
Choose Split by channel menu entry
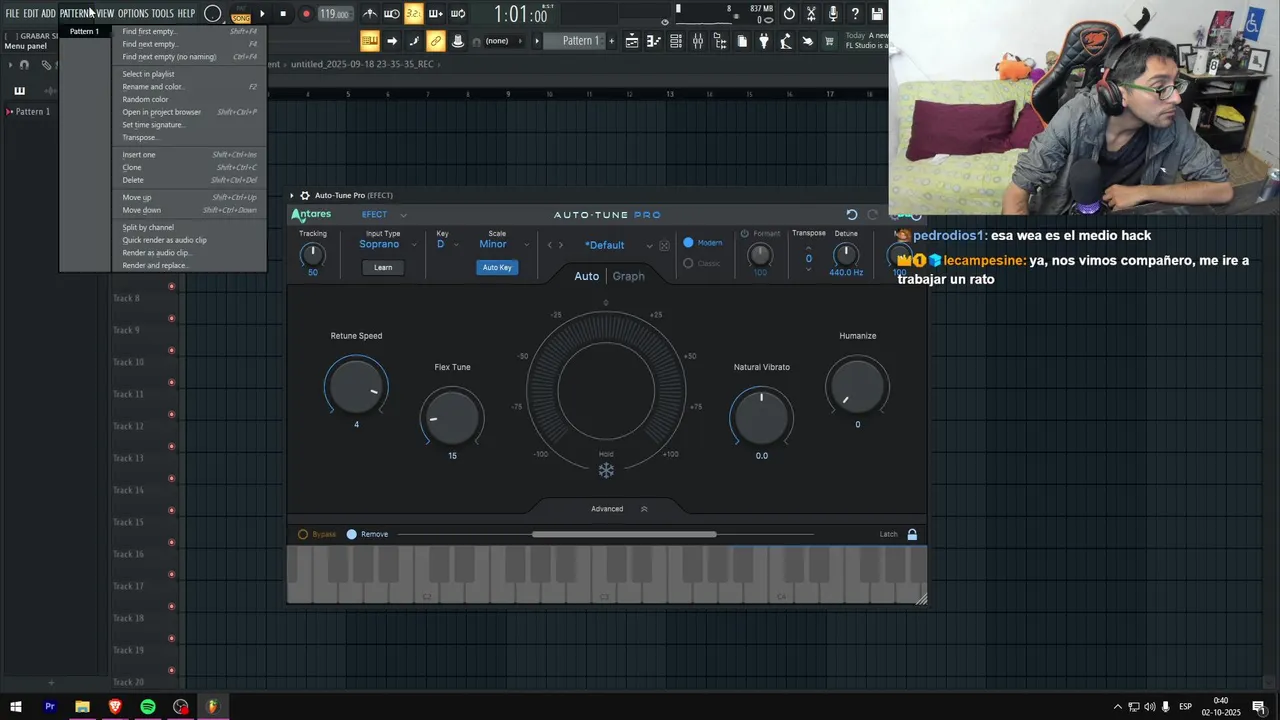189,227
